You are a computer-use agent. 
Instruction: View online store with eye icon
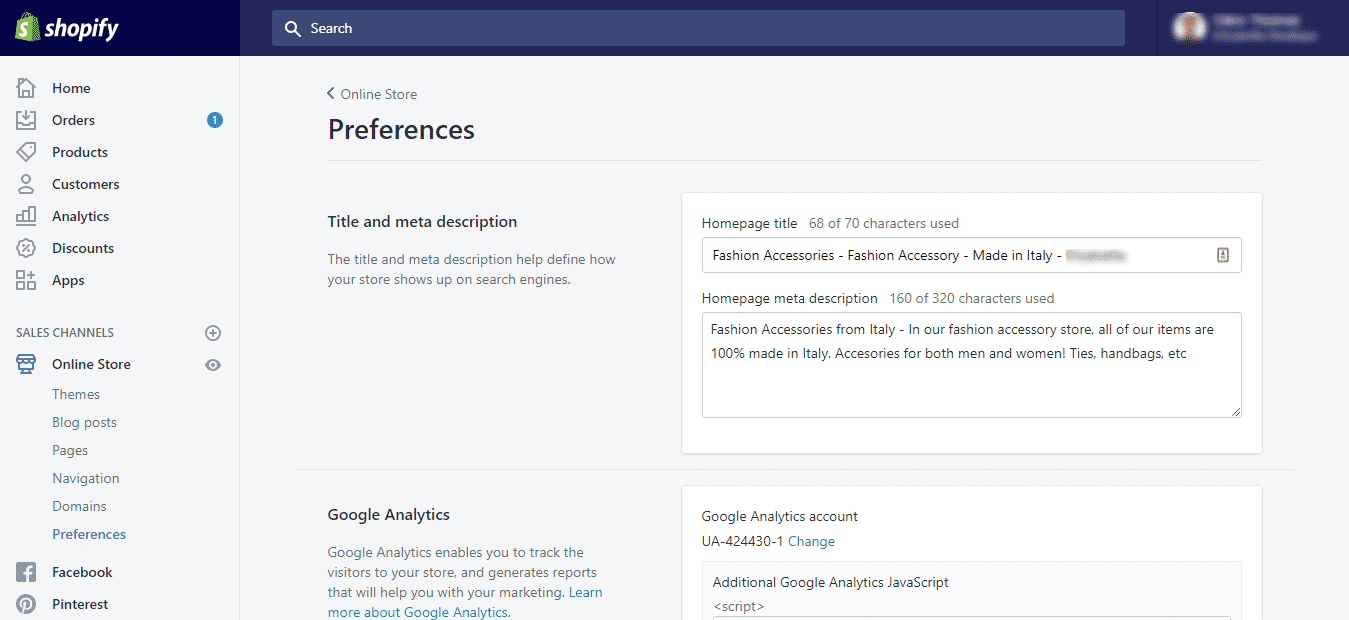point(213,365)
